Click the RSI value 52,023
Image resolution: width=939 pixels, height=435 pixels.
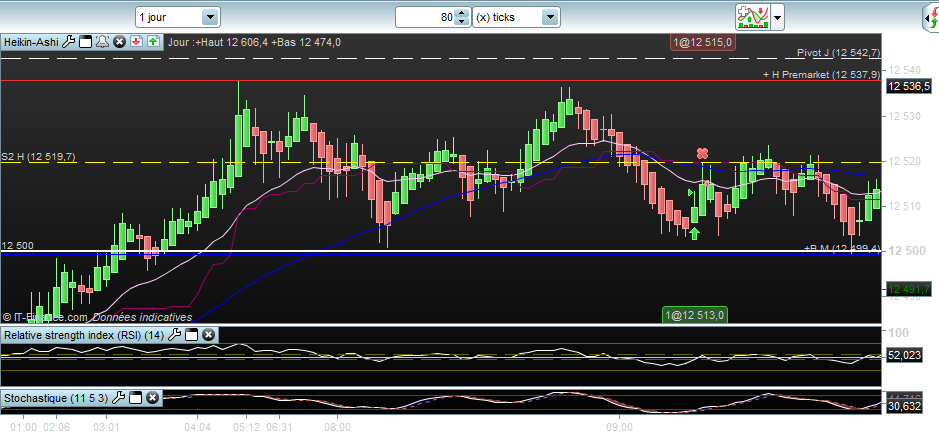(x=904, y=355)
